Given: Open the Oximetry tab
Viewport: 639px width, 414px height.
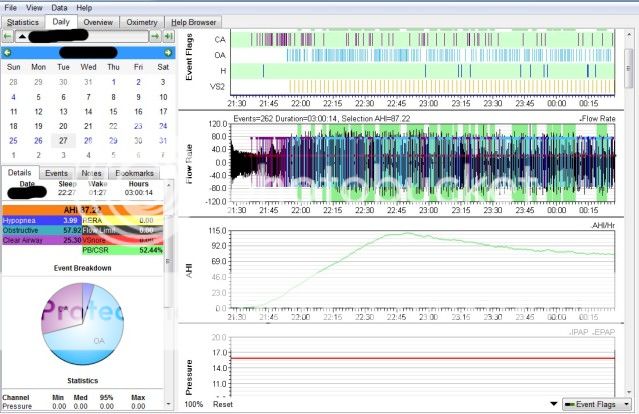Looking at the screenshot, I should (141, 22).
